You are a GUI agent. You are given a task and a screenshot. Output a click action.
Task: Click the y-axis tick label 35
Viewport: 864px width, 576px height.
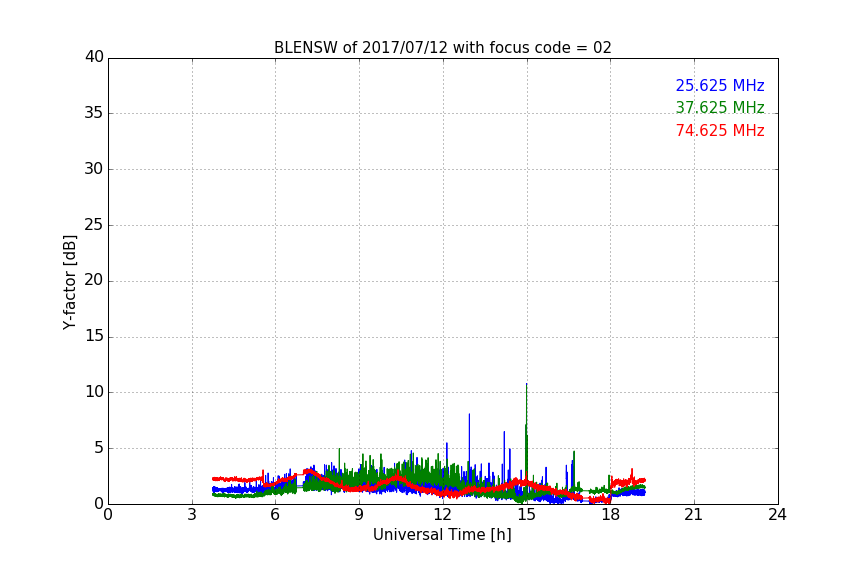tap(94, 113)
